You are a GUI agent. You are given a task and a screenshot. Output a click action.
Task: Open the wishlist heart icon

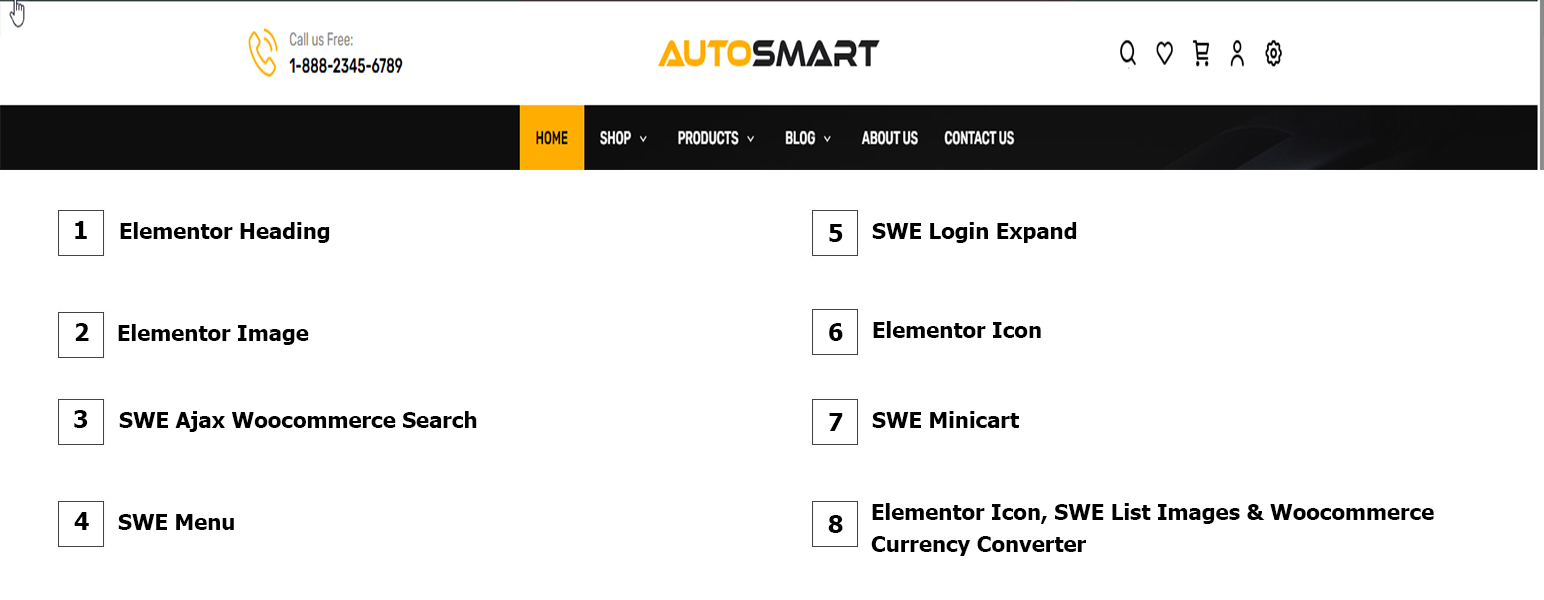[x=1164, y=53]
